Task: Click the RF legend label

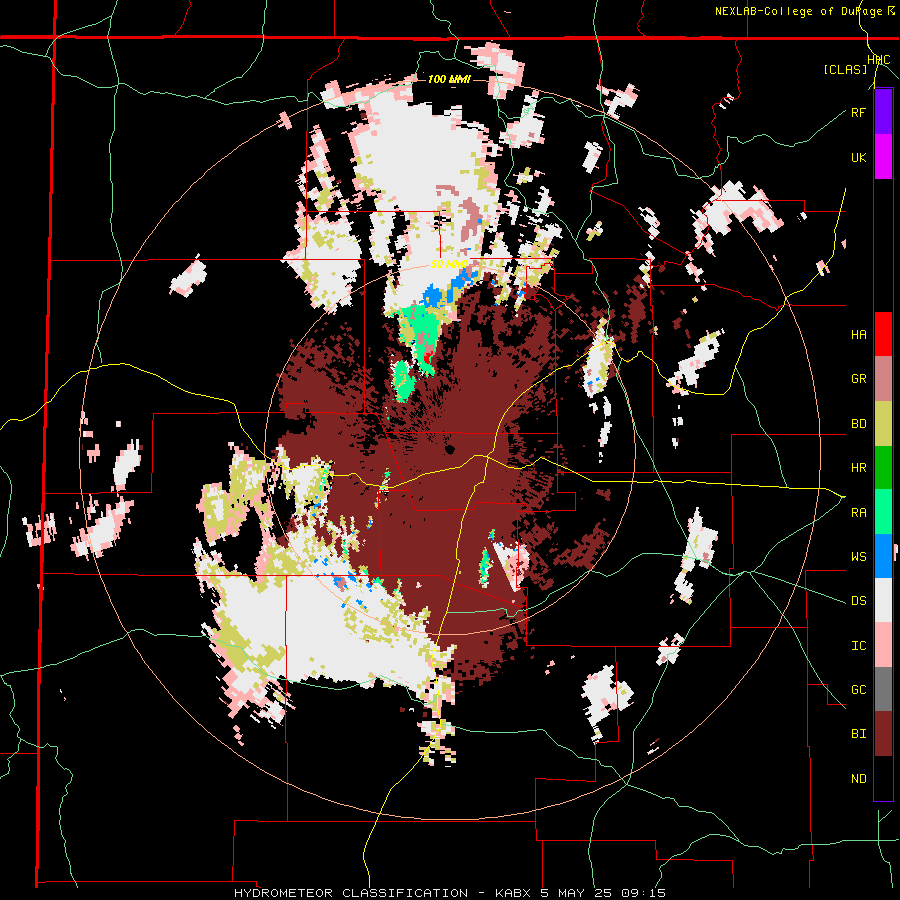Action: pyautogui.click(x=858, y=112)
